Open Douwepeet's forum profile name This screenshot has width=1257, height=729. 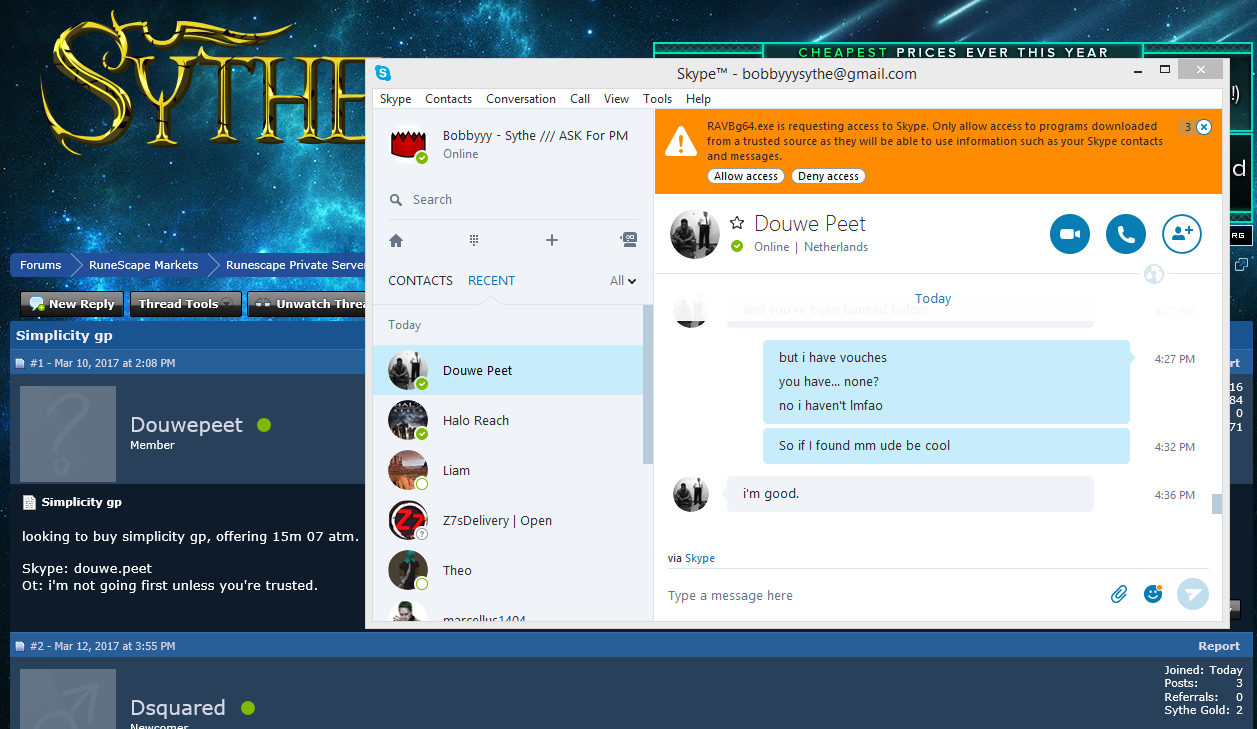(x=186, y=425)
